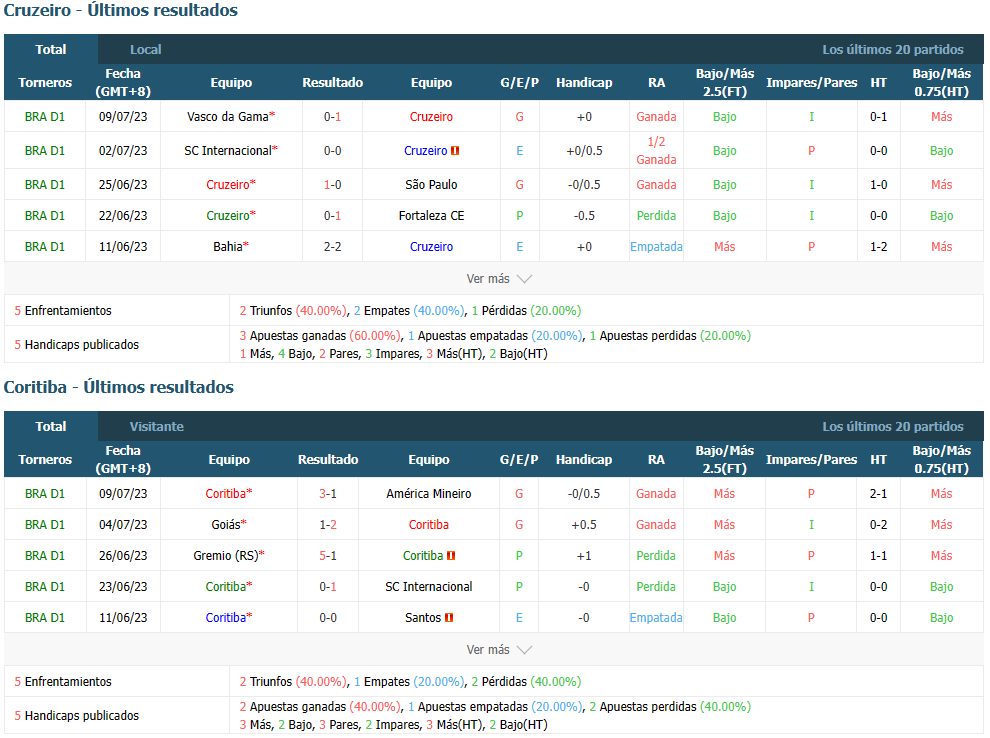The width and height of the screenshot is (990, 738).
Task: Switch to the Visitante tab
Action: [157, 426]
